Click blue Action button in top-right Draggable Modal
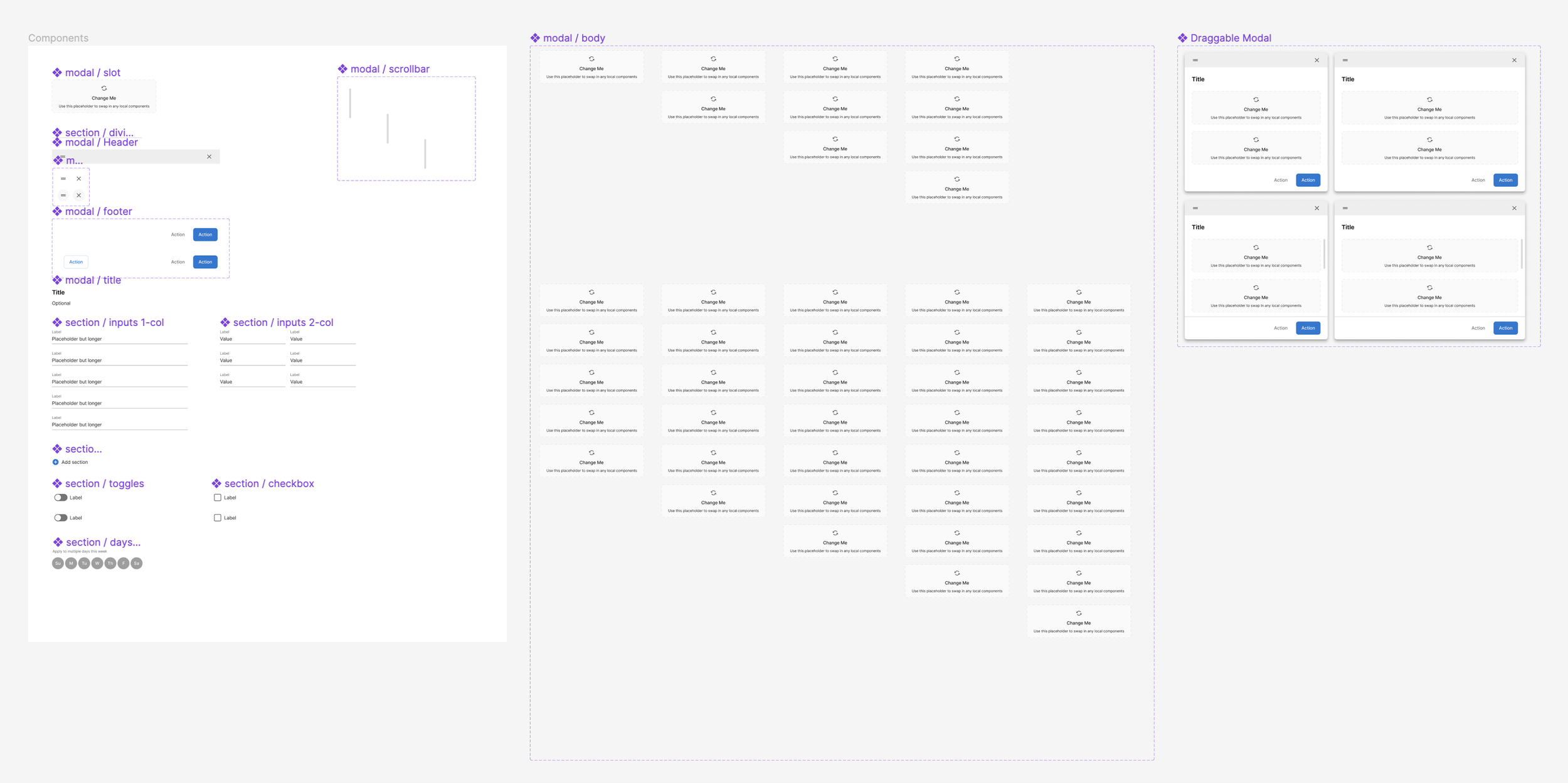Screen dimensions: 1568x783 [1505, 180]
